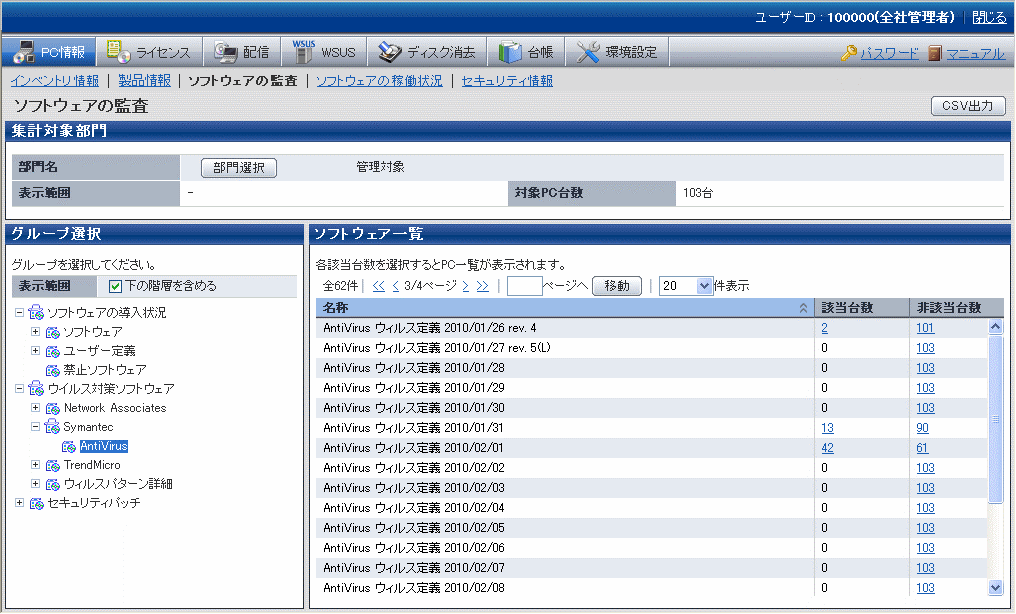Click the 環境設定 tools icon
This screenshot has height=614, width=1016.
[x=588, y=52]
